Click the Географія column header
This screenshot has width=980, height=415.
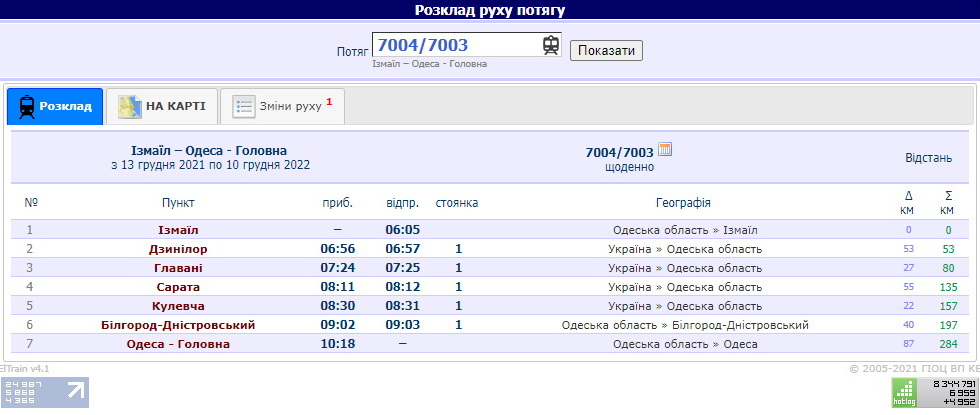pyautogui.click(x=683, y=203)
